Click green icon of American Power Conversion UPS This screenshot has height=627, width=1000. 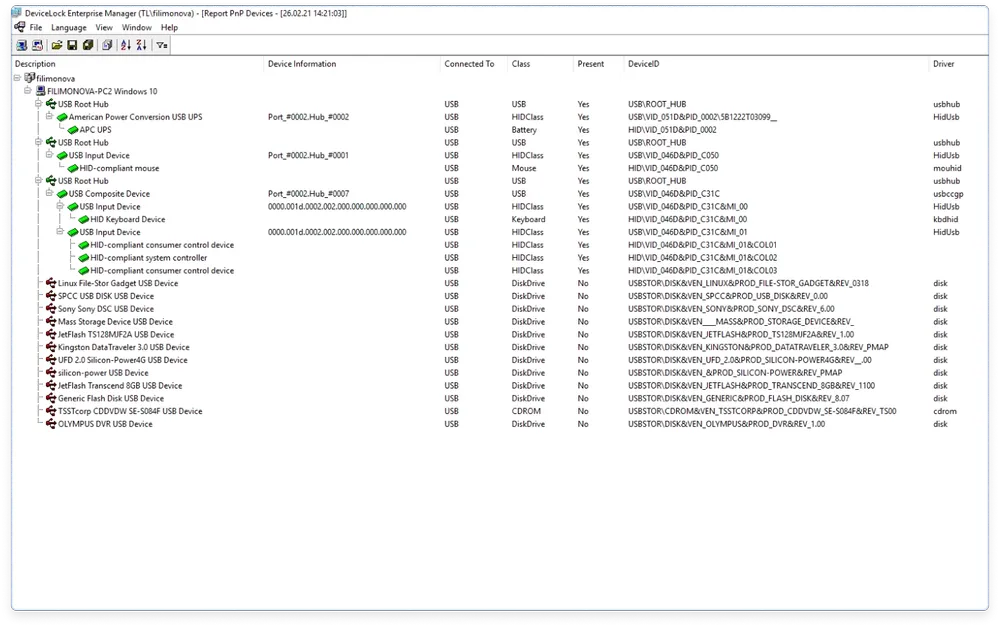click(62, 117)
